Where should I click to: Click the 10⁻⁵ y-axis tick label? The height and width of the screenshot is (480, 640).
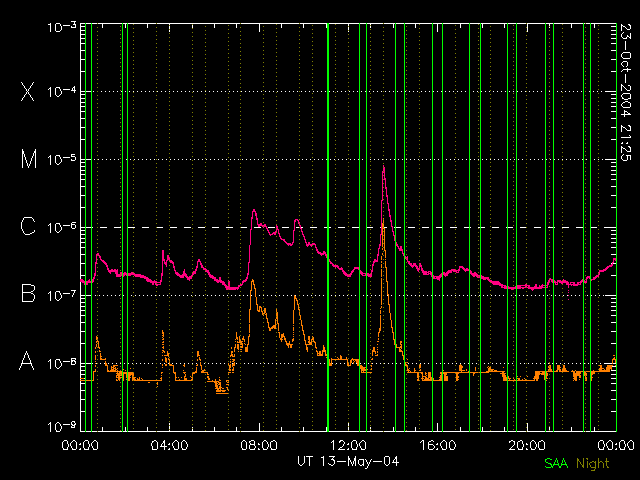[62, 159]
